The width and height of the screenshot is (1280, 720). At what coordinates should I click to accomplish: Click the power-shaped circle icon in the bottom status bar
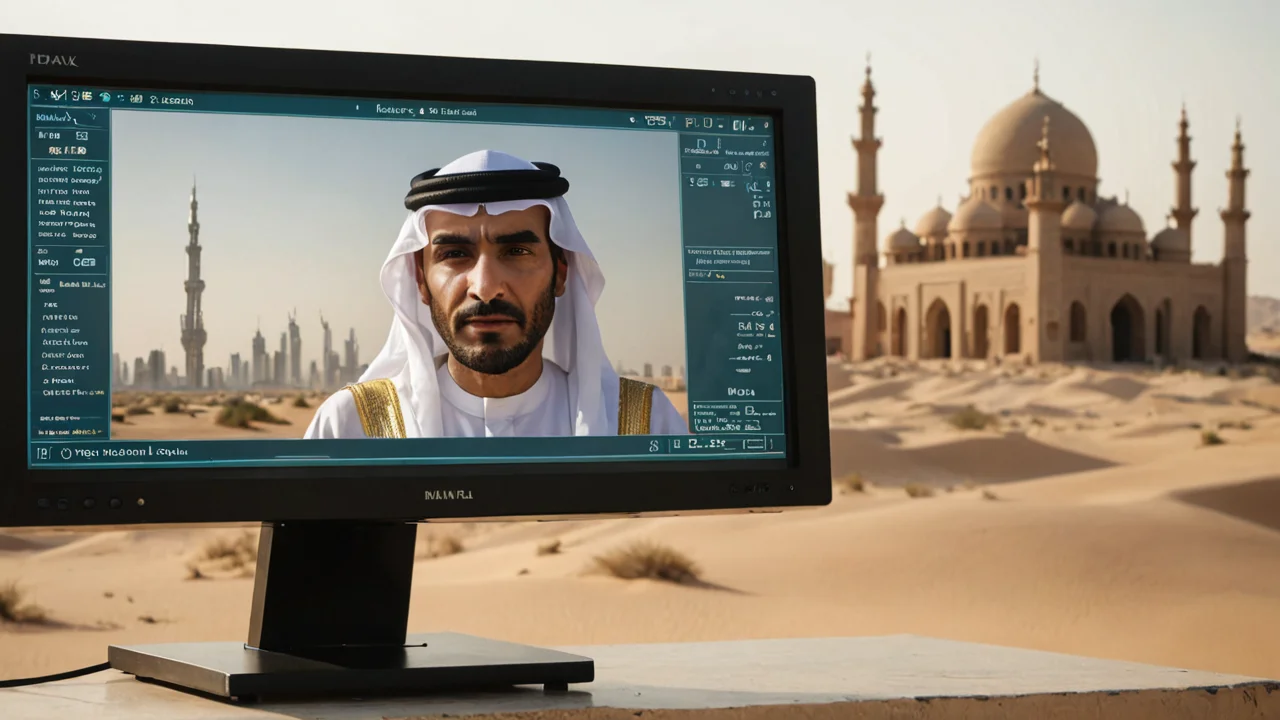(x=66, y=453)
